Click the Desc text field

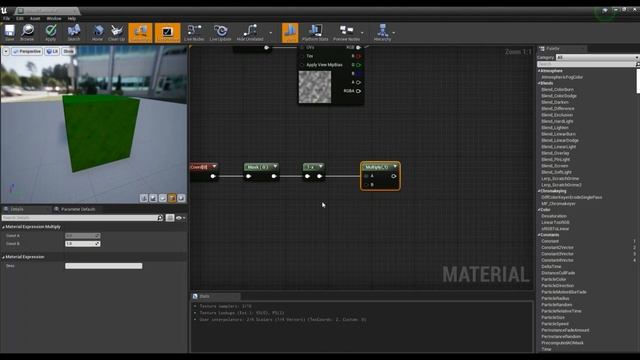coord(104,266)
